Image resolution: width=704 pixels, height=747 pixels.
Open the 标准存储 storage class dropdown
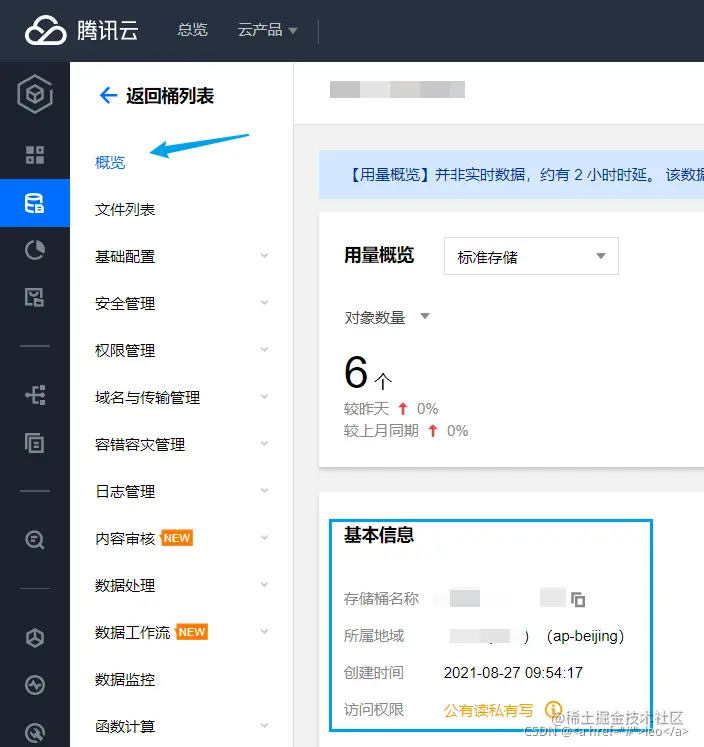tap(531, 256)
